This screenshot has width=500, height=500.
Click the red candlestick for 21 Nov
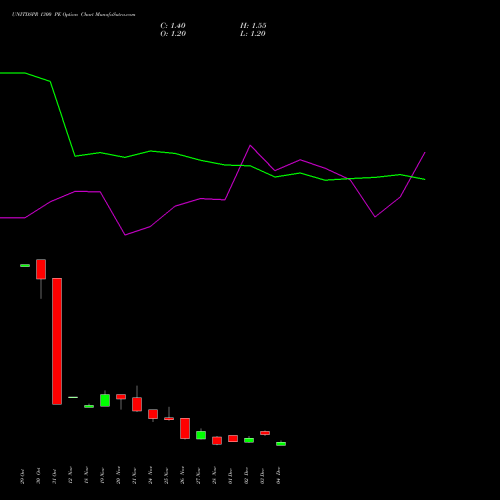[137, 404]
